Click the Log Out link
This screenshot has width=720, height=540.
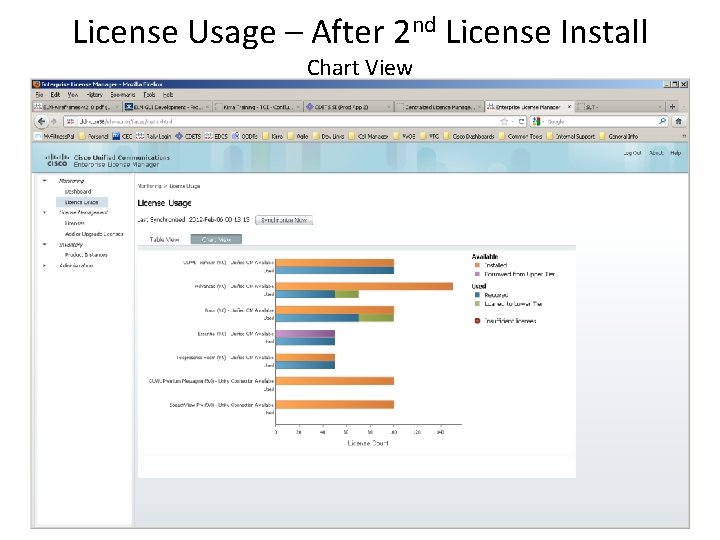[632, 153]
